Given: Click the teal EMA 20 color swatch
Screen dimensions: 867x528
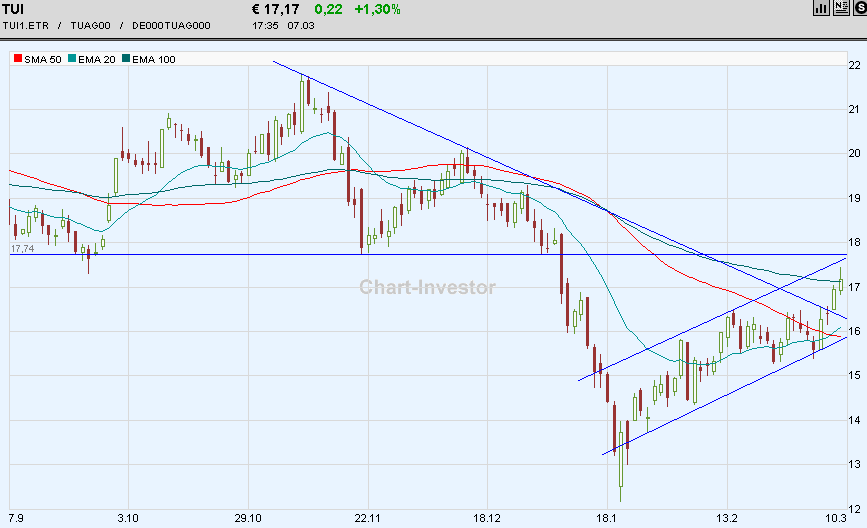Looking at the screenshot, I should pos(72,60).
